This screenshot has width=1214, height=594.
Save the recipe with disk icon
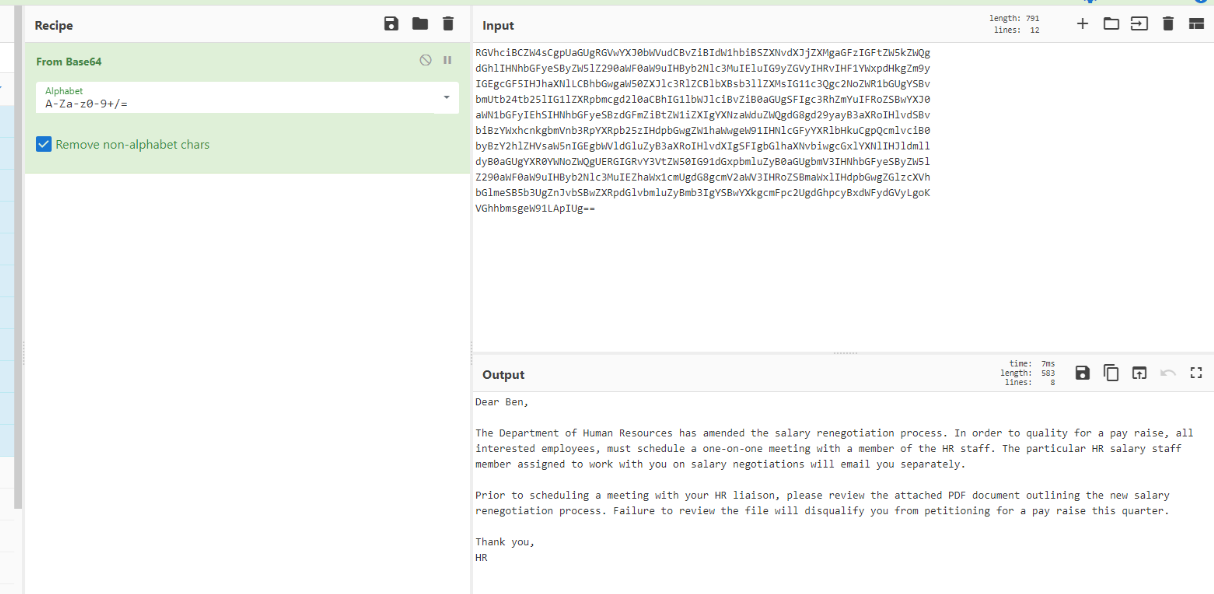coord(391,24)
